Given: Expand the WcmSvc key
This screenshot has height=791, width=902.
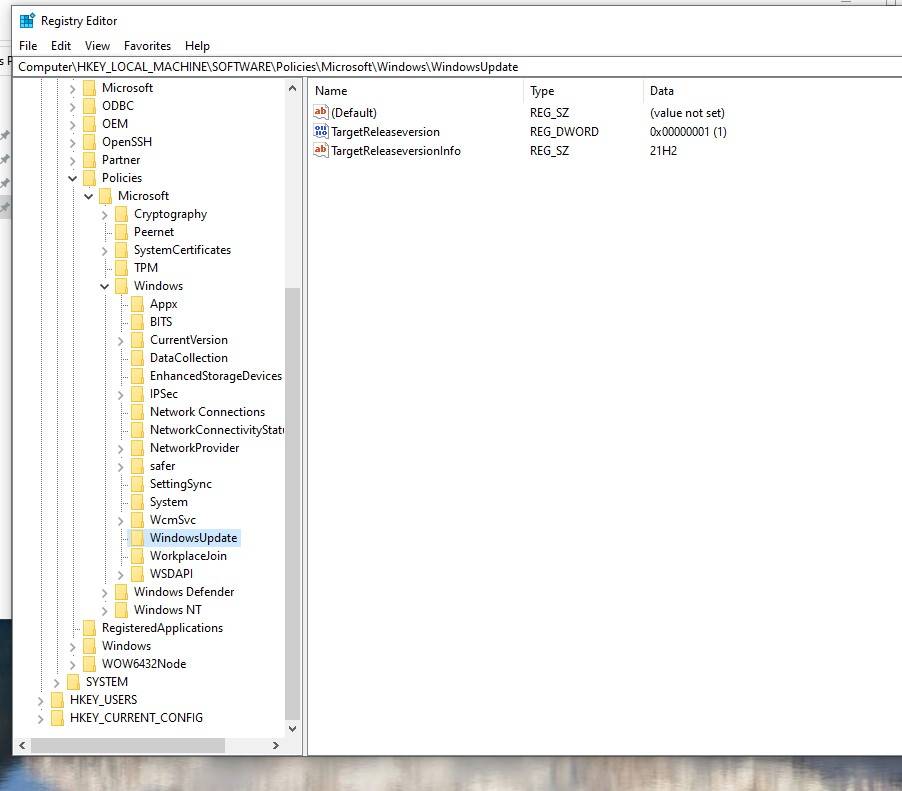Looking at the screenshot, I should (121, 521).
